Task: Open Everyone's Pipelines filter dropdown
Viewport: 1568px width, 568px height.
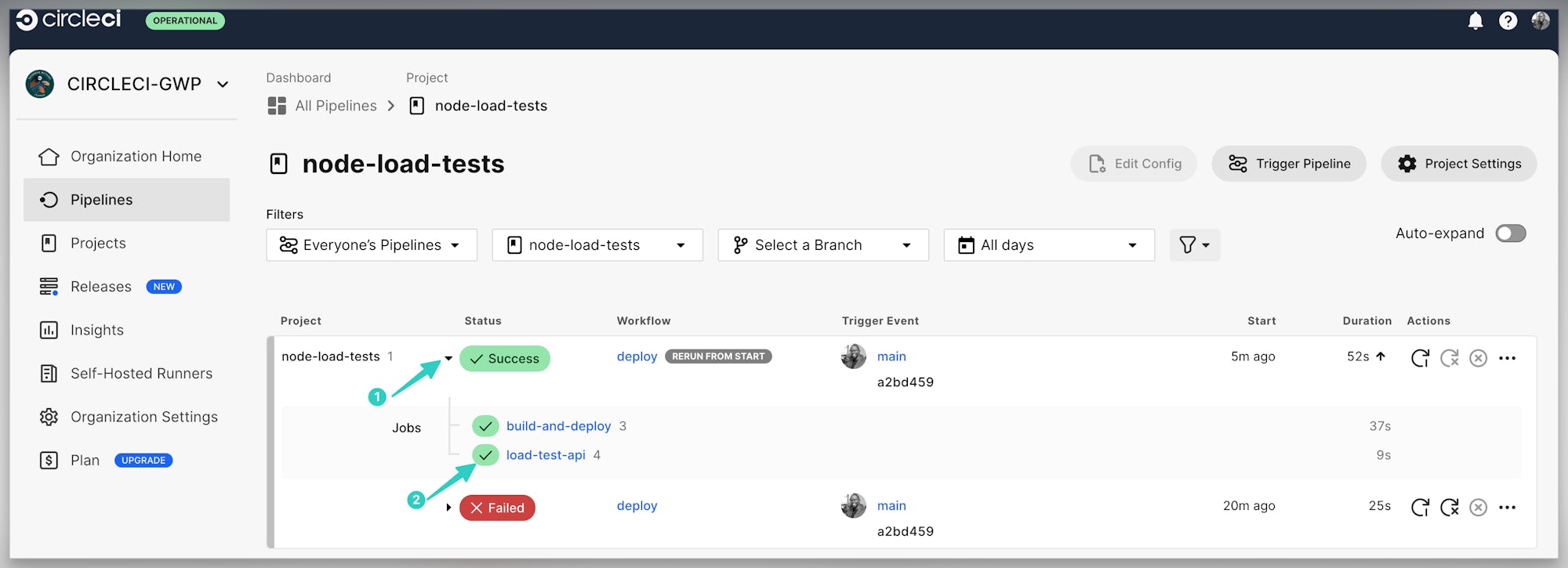Action: tap(372, 245)
